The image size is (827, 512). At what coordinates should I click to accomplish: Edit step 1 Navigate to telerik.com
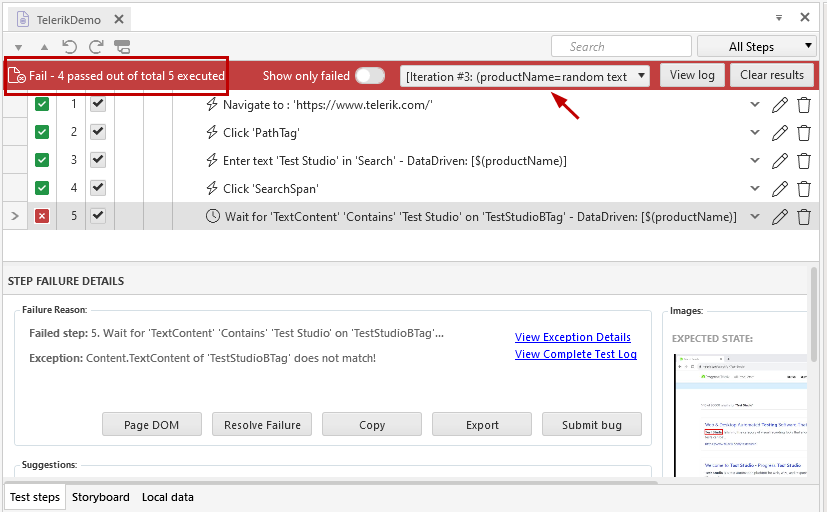tap(780, 105)
